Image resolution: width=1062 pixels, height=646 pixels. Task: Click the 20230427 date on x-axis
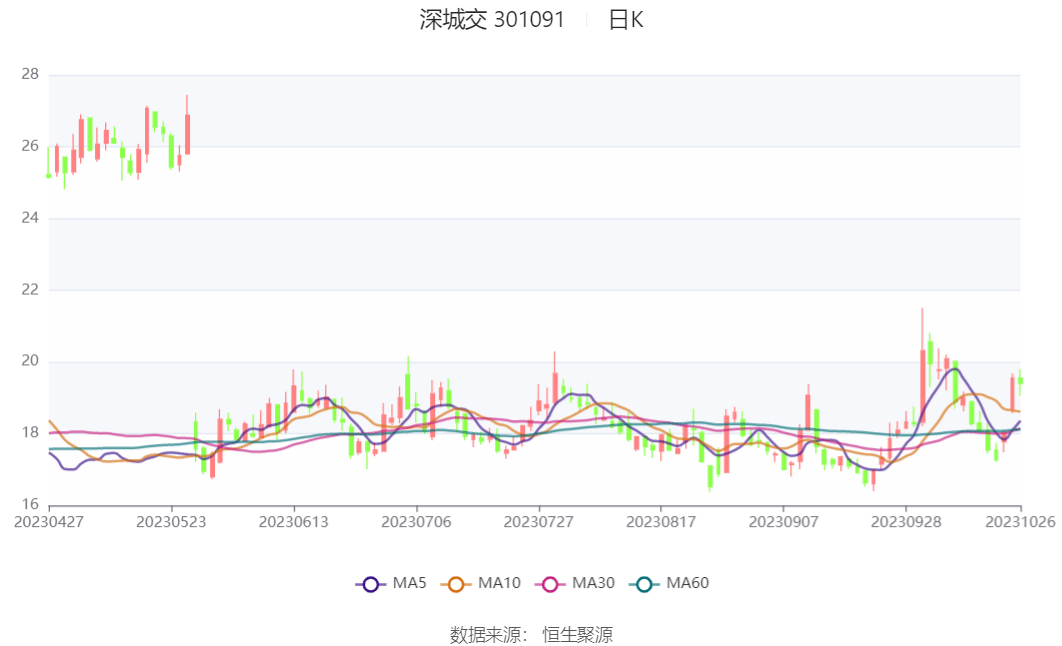point(49,522)
